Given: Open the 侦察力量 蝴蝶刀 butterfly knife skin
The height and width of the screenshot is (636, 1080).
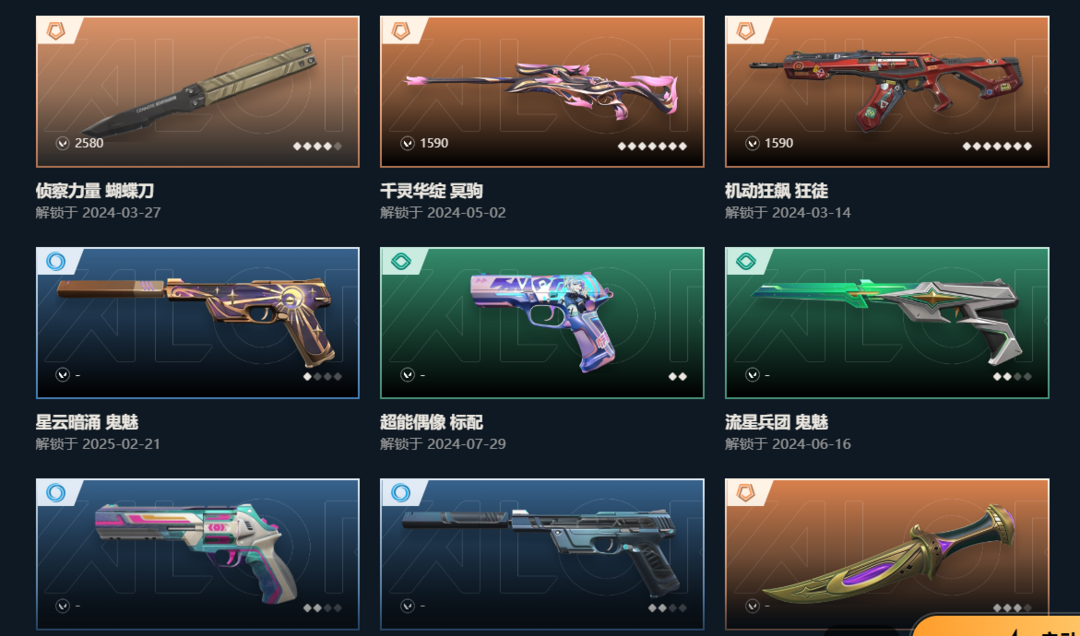Looking at the screenshot, I should click(198, 92).
